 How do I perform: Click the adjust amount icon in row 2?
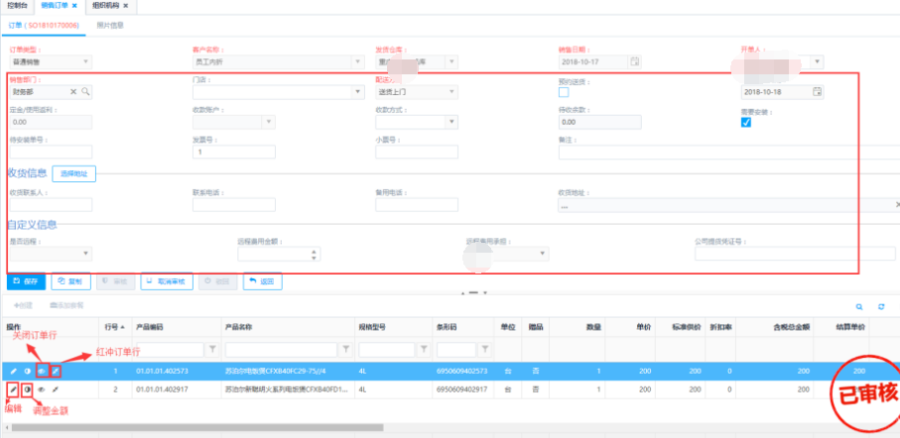coord(28,389)
